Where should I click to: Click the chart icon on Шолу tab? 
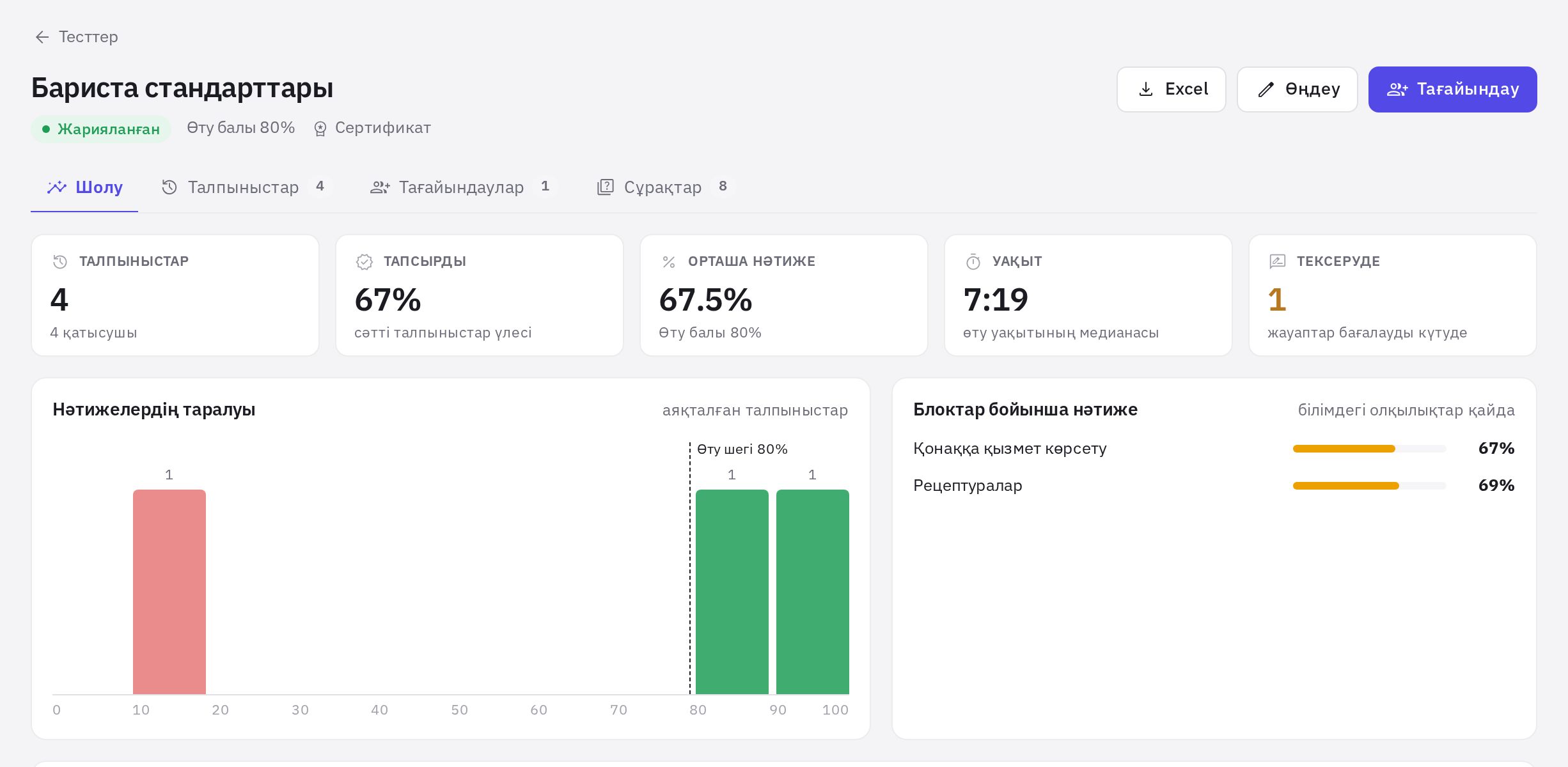coord(57,187)
